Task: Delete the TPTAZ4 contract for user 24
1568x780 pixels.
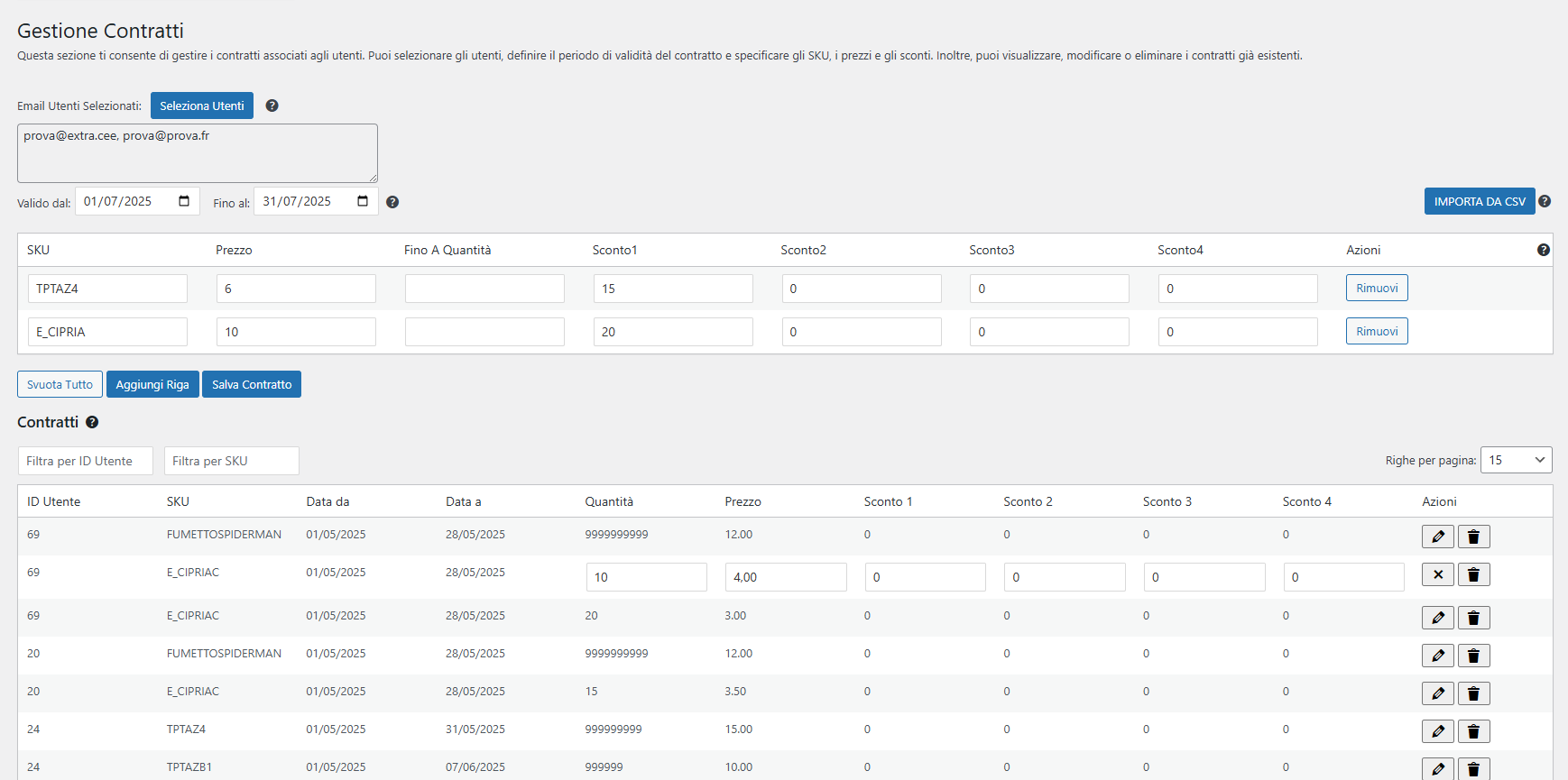Action: [x=1473, y=731]
